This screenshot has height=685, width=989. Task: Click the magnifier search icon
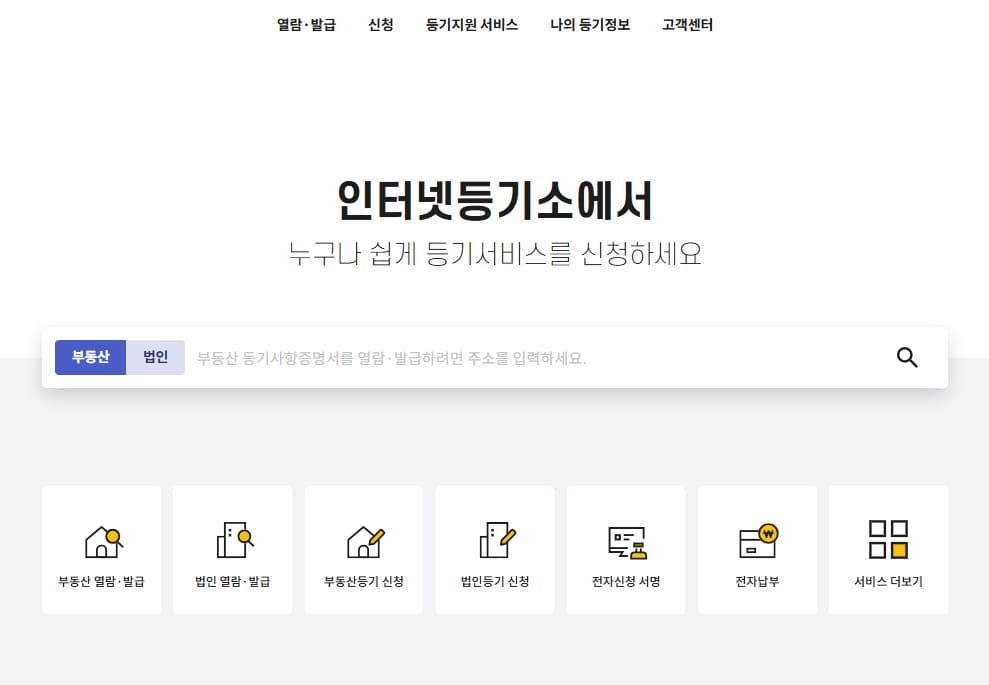click(907, 358)
